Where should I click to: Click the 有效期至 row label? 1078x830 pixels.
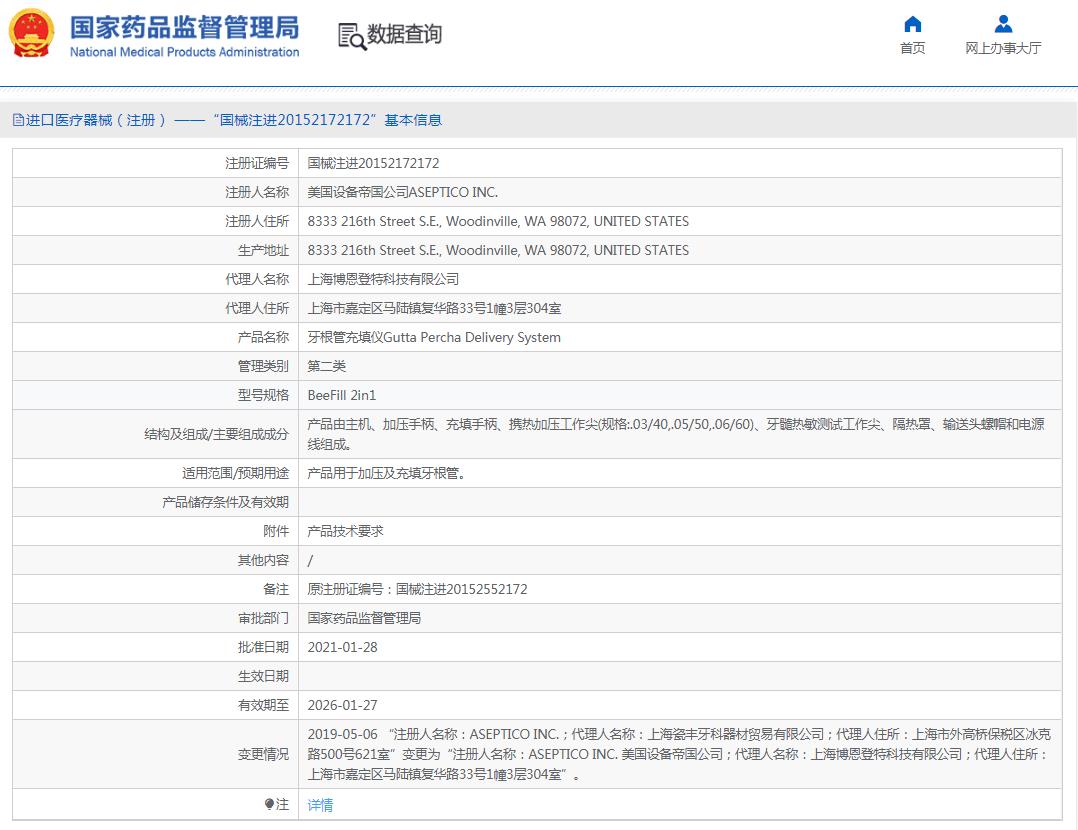click(263, 705)
